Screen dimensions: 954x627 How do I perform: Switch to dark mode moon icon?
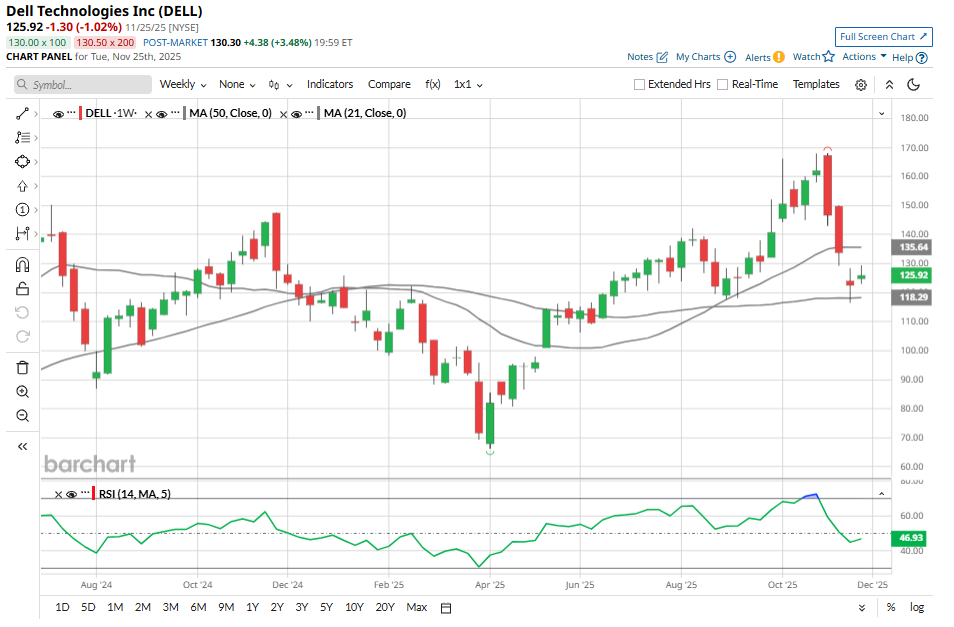[x=913, y=85]
